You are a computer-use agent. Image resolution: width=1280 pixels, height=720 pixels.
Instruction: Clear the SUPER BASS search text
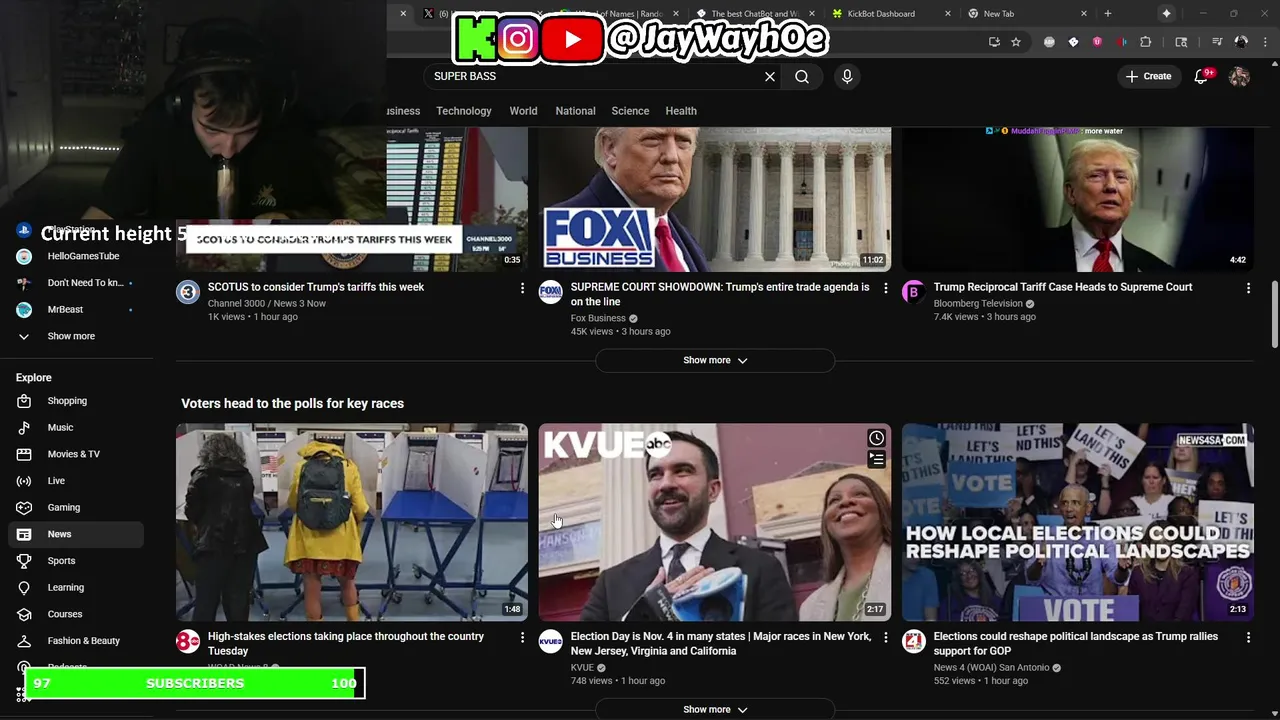[770, 76]
